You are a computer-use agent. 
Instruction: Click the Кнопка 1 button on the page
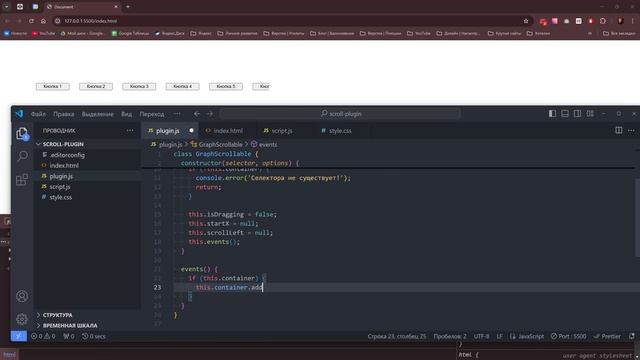click(x=53, y=86)
